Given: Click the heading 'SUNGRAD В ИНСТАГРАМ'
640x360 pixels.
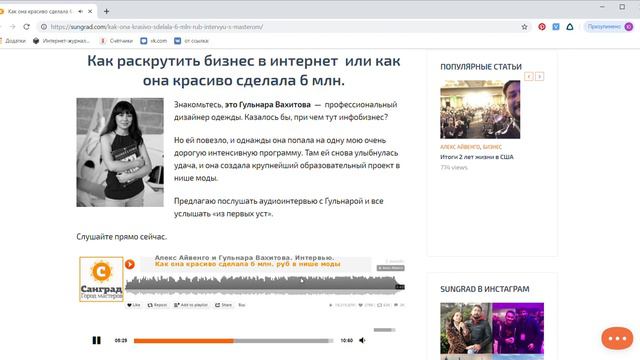Looking at the screenshot, I should point(484,289).
